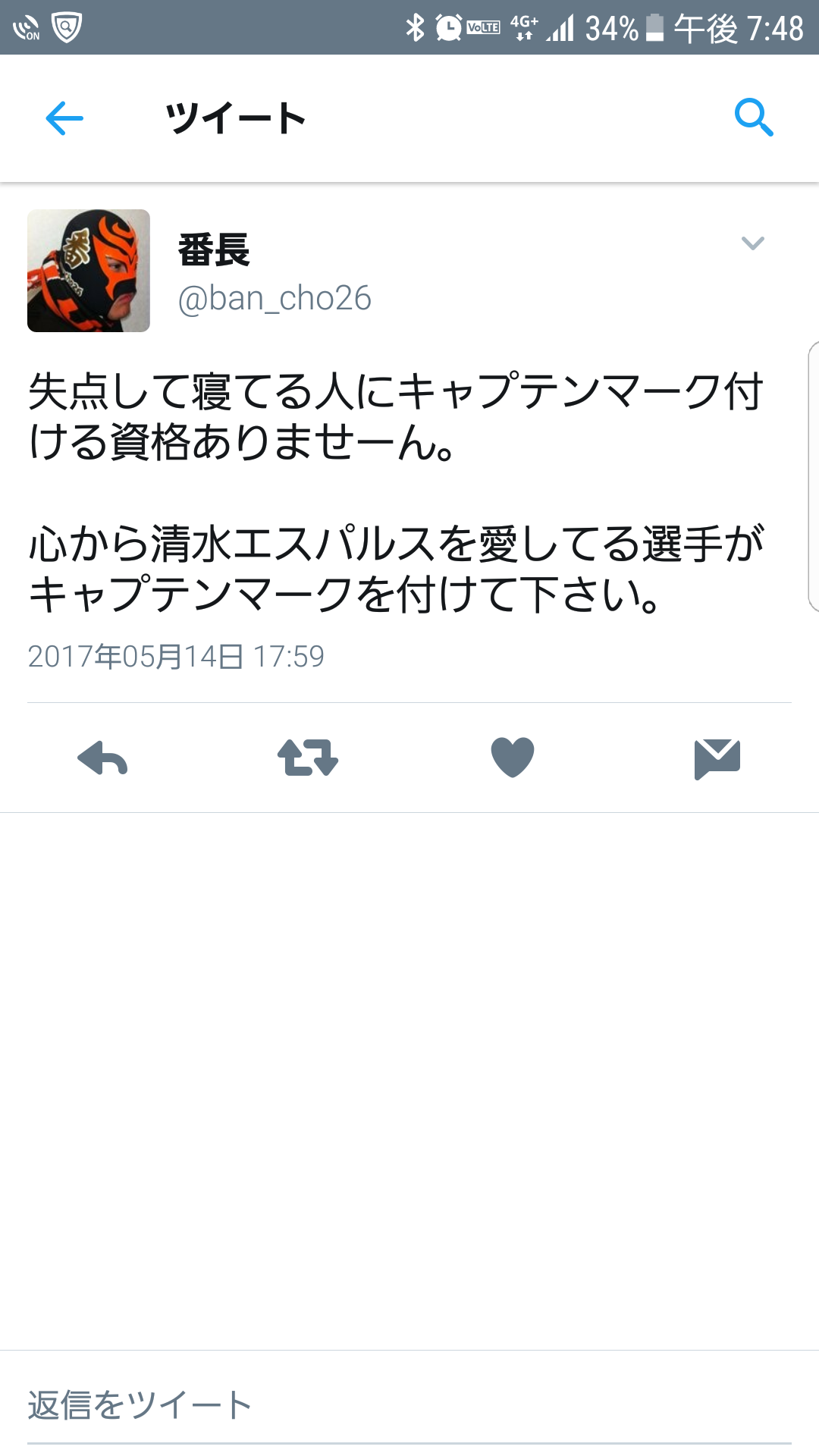Screen dimensions: 819x1456
Task: Retweet this tweet
Action: [308, 758]
